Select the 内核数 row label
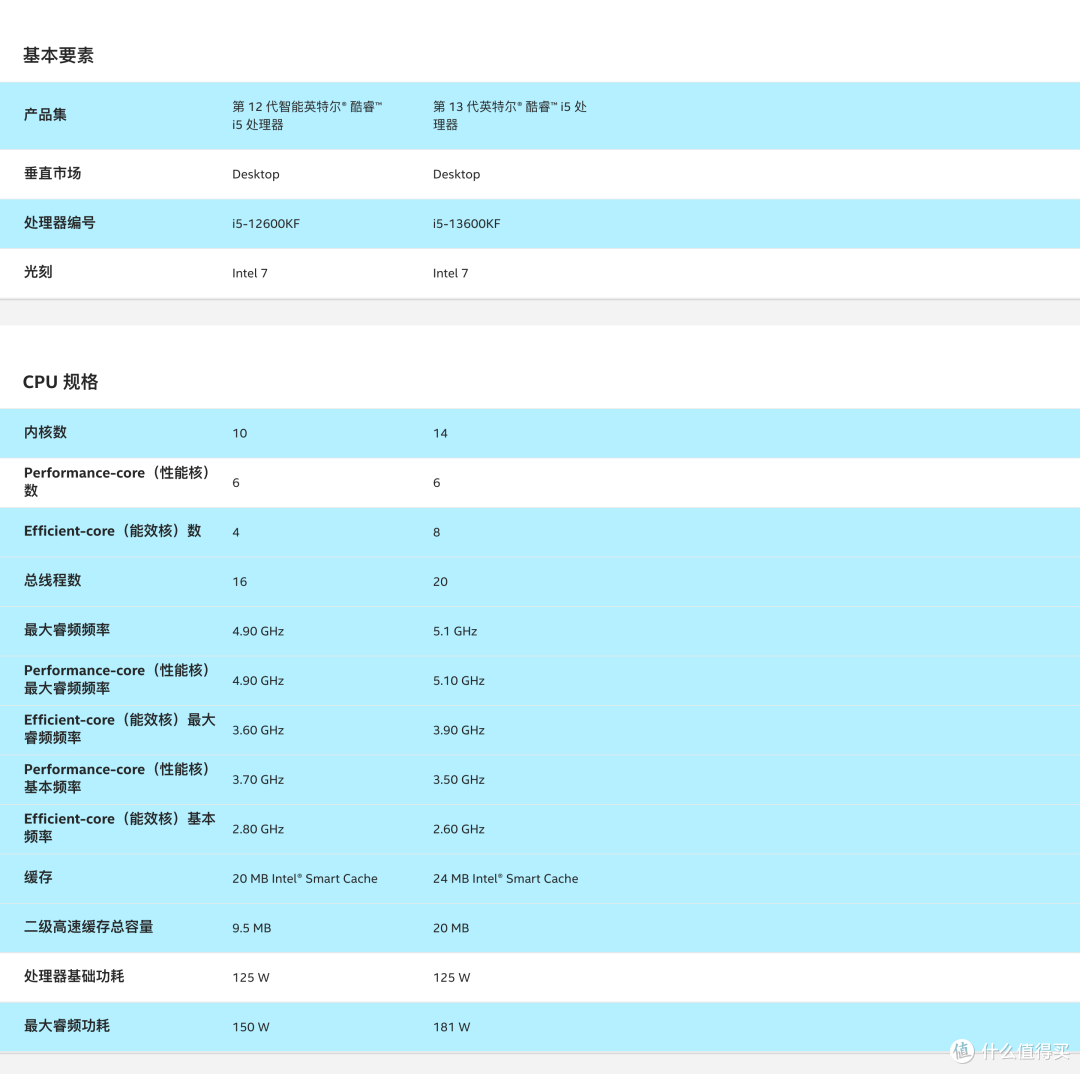Viewport: 1080px width, 1074px height. pos(45,433)
